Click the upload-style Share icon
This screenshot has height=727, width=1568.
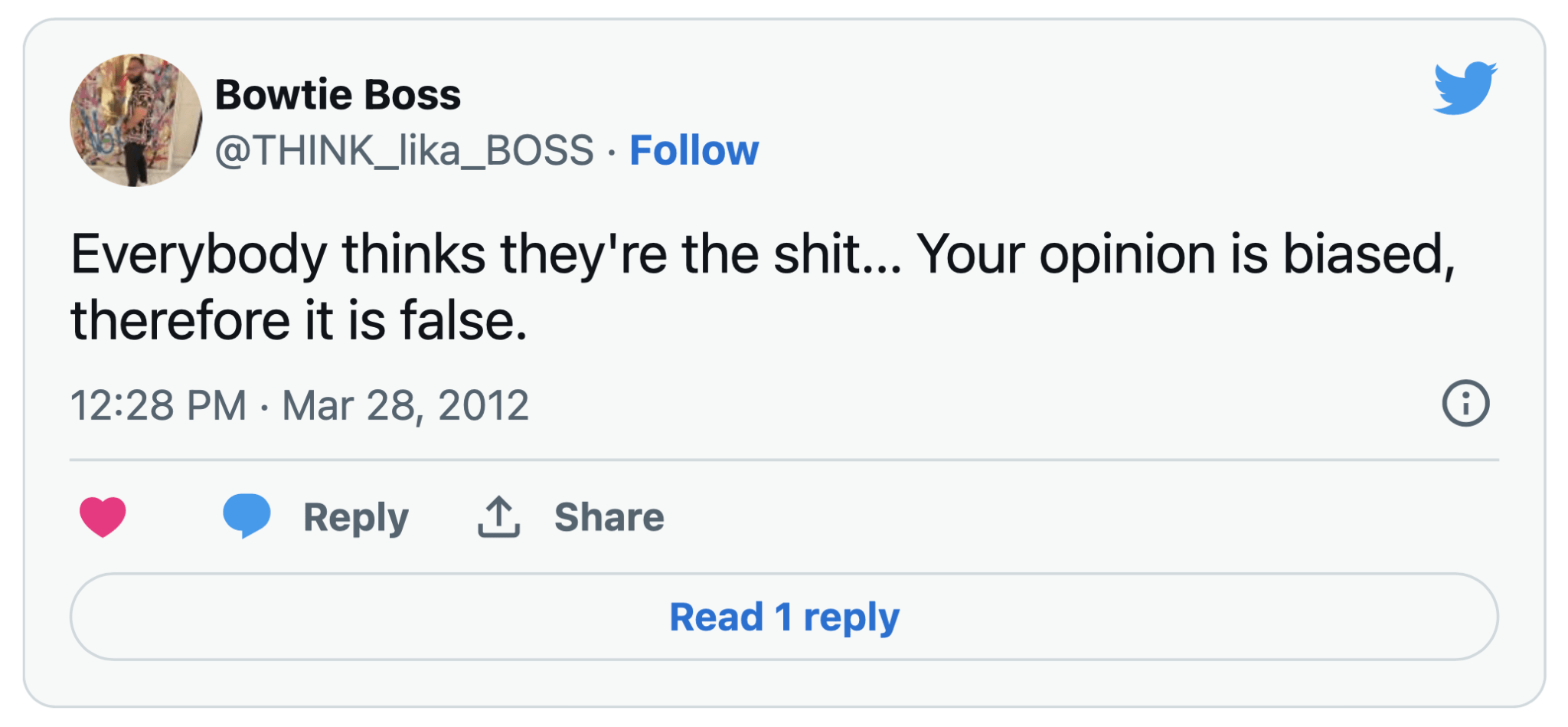click(498, 515)
